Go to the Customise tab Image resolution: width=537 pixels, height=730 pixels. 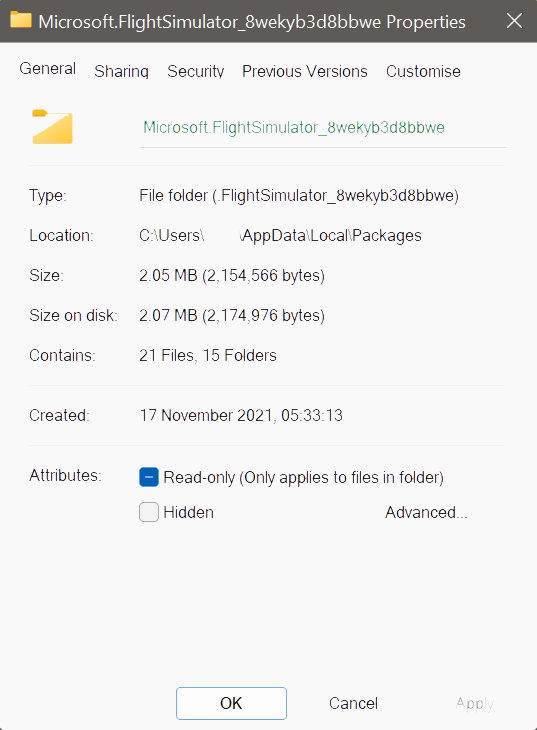coord(423,71)
